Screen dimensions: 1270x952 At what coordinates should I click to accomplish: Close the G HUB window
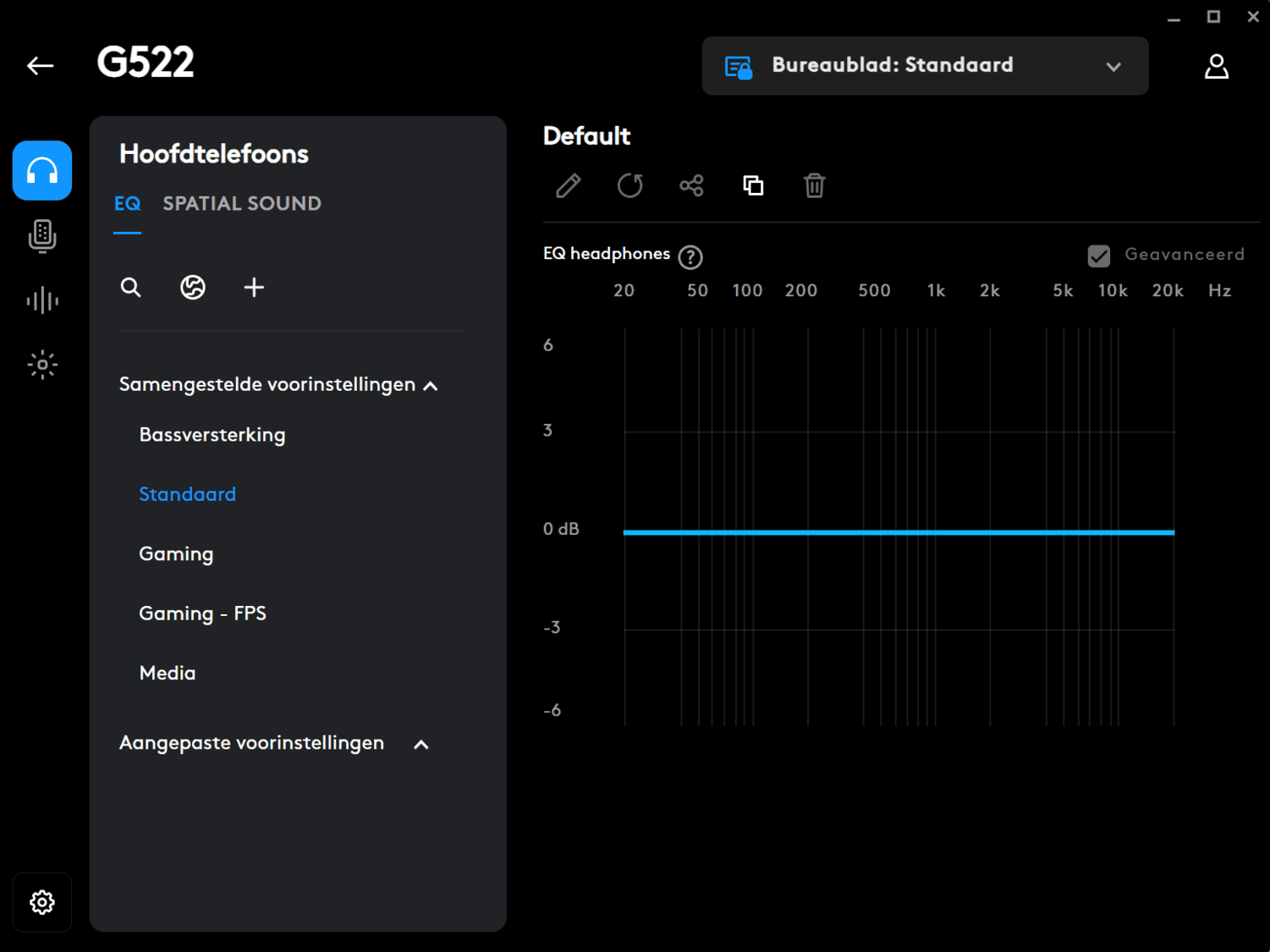tap(1253, 17)
